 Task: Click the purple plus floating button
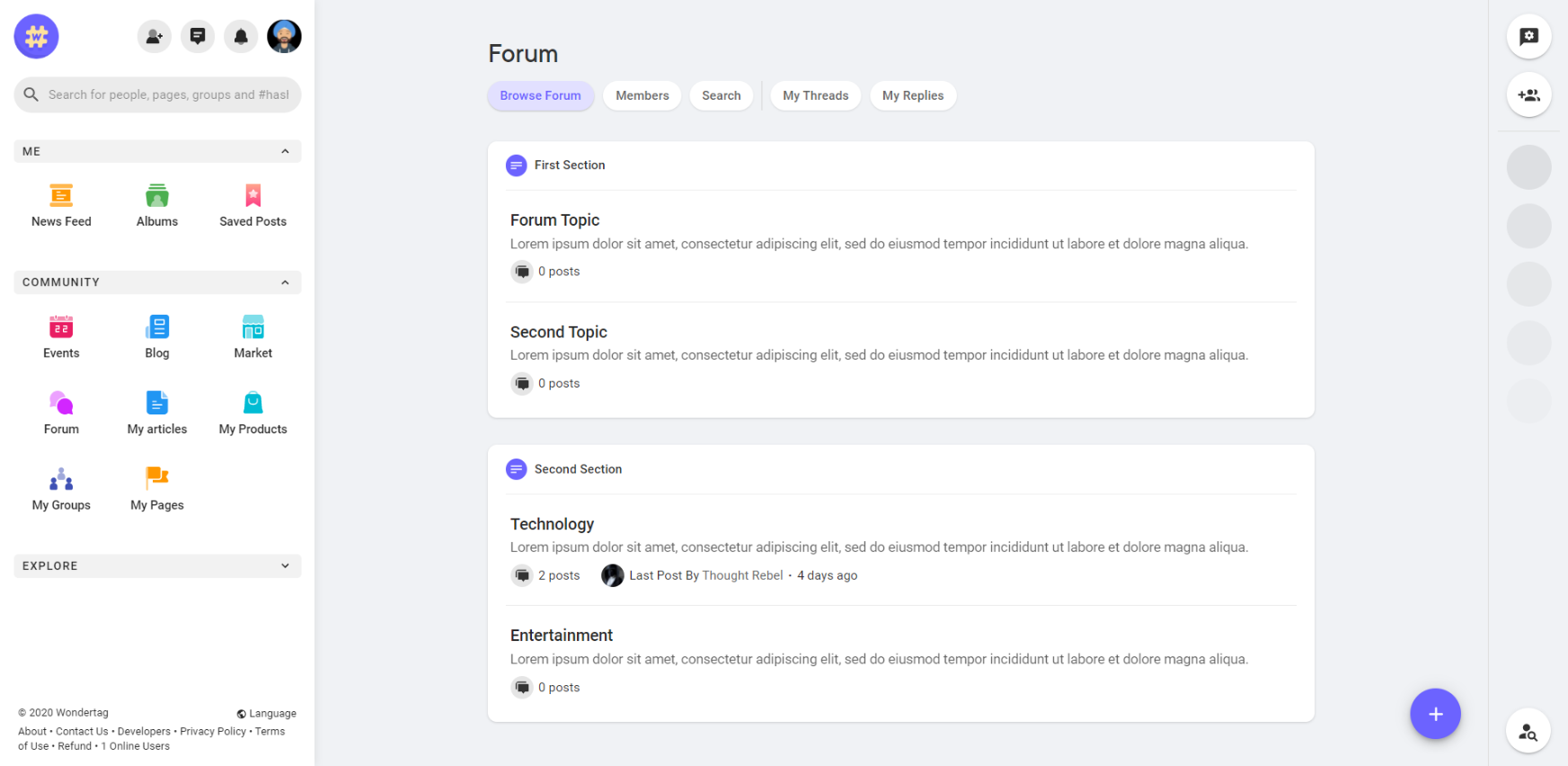tap(1435, 714)
